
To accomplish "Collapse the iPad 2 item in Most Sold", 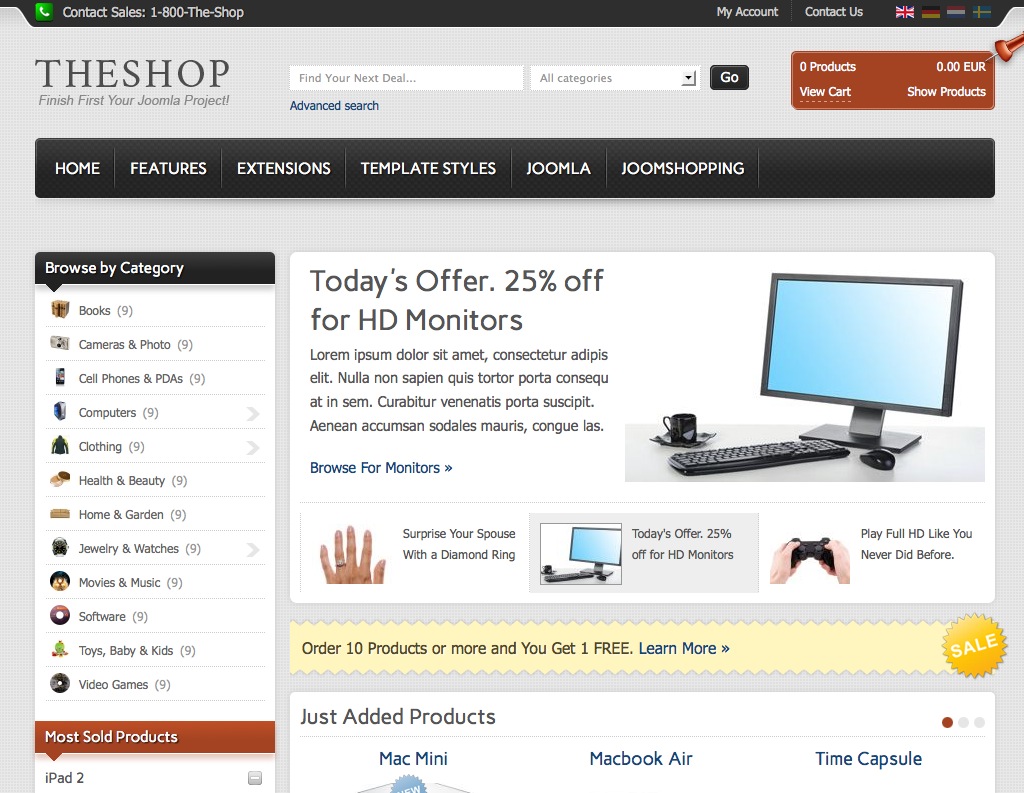I will [x=255, y=778].
